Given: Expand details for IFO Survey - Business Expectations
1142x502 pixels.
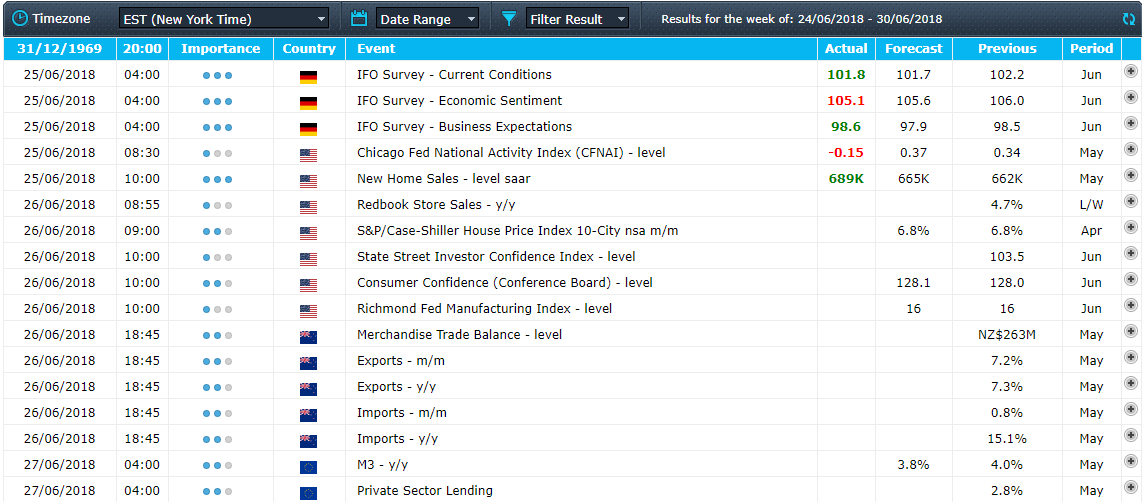Looking at the screenshot, I should [1130, 124].
